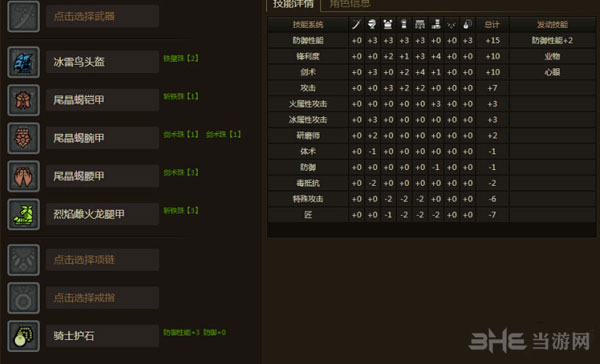Click the activated skill 业物
Viewport: 600px width, 364px height.
point(552,57)
